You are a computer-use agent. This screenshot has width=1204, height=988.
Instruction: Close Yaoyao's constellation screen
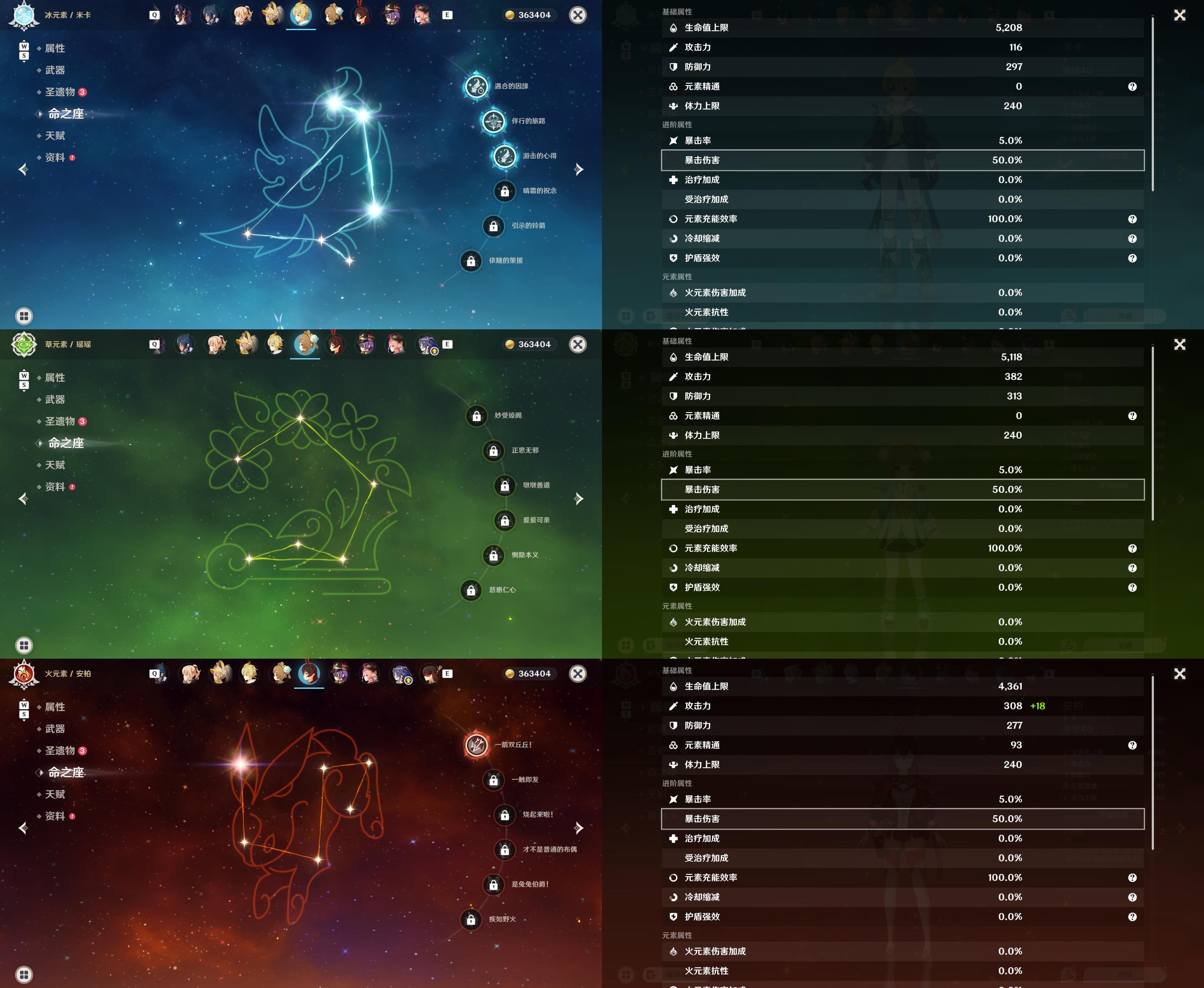click(578, 344)
